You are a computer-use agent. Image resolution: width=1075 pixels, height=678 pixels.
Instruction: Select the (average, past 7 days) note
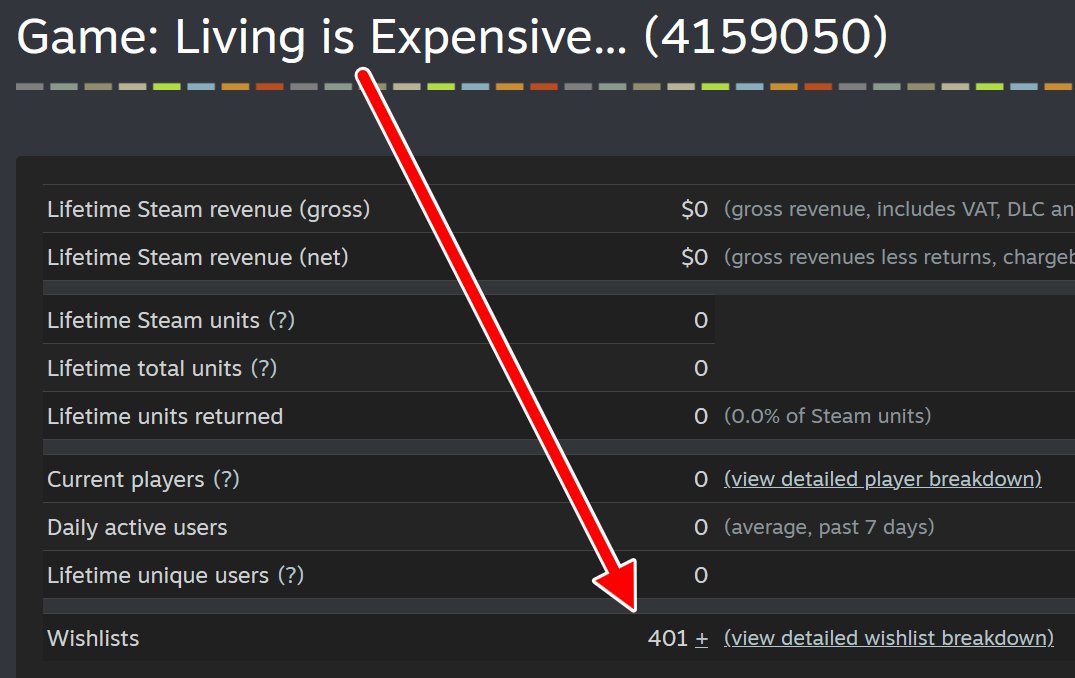[x=829, y=527]
